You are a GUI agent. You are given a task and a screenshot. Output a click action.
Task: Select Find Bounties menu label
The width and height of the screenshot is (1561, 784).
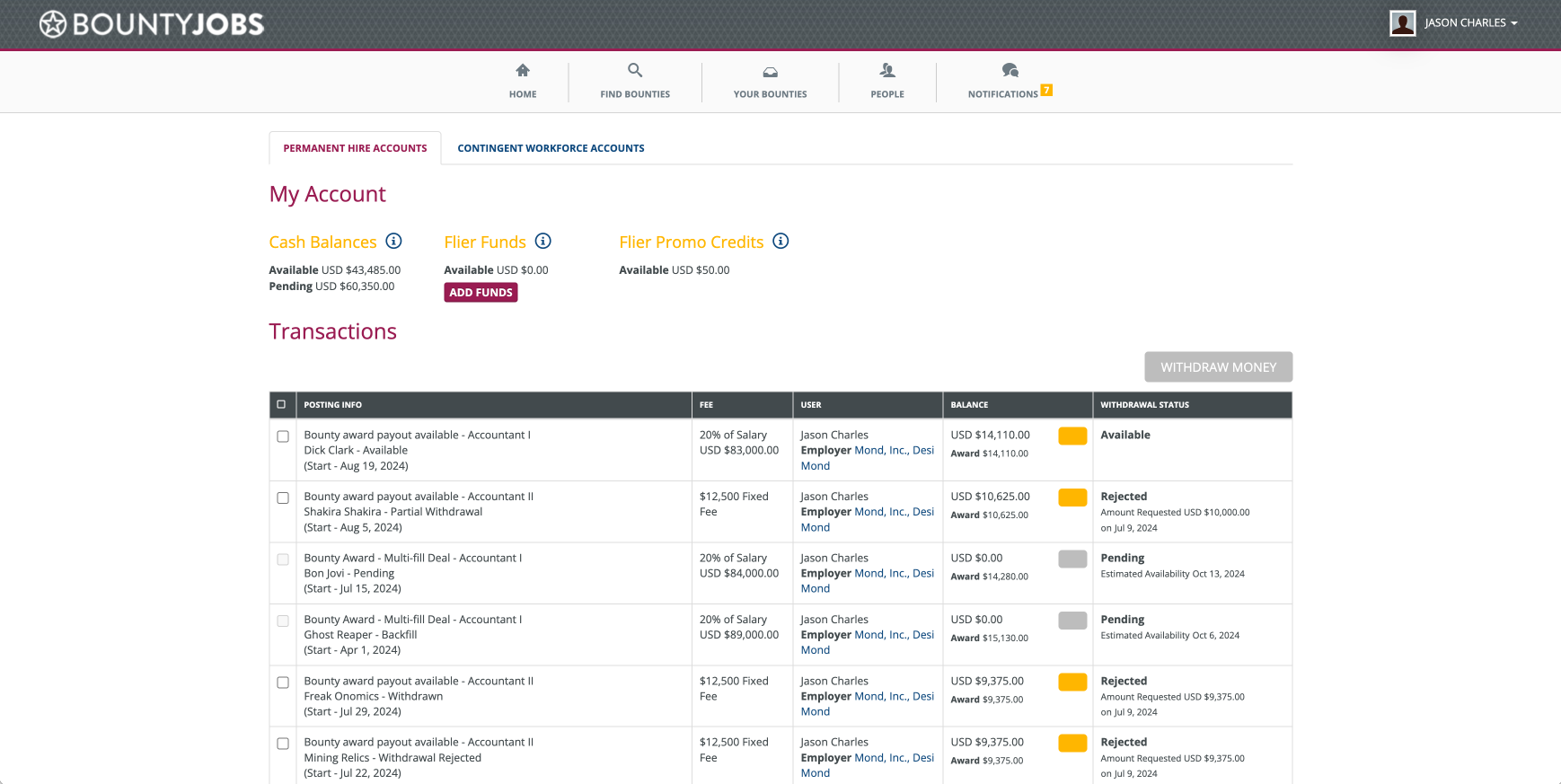pos(635,94)
